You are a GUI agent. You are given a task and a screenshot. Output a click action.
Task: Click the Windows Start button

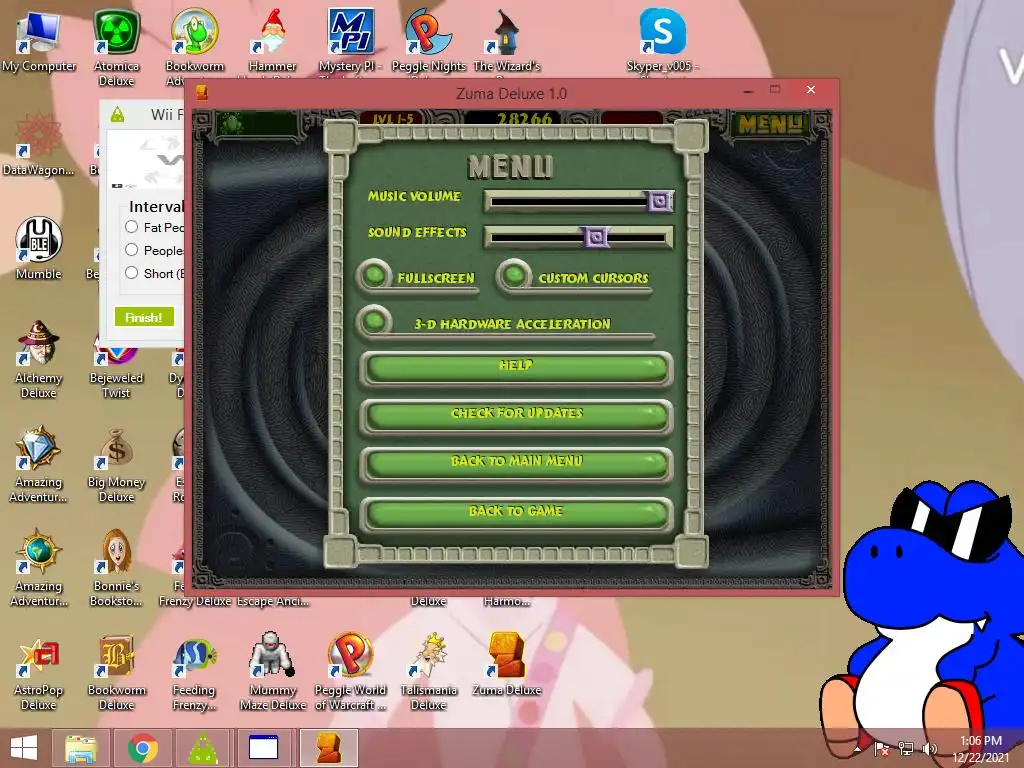coord(24,748)
